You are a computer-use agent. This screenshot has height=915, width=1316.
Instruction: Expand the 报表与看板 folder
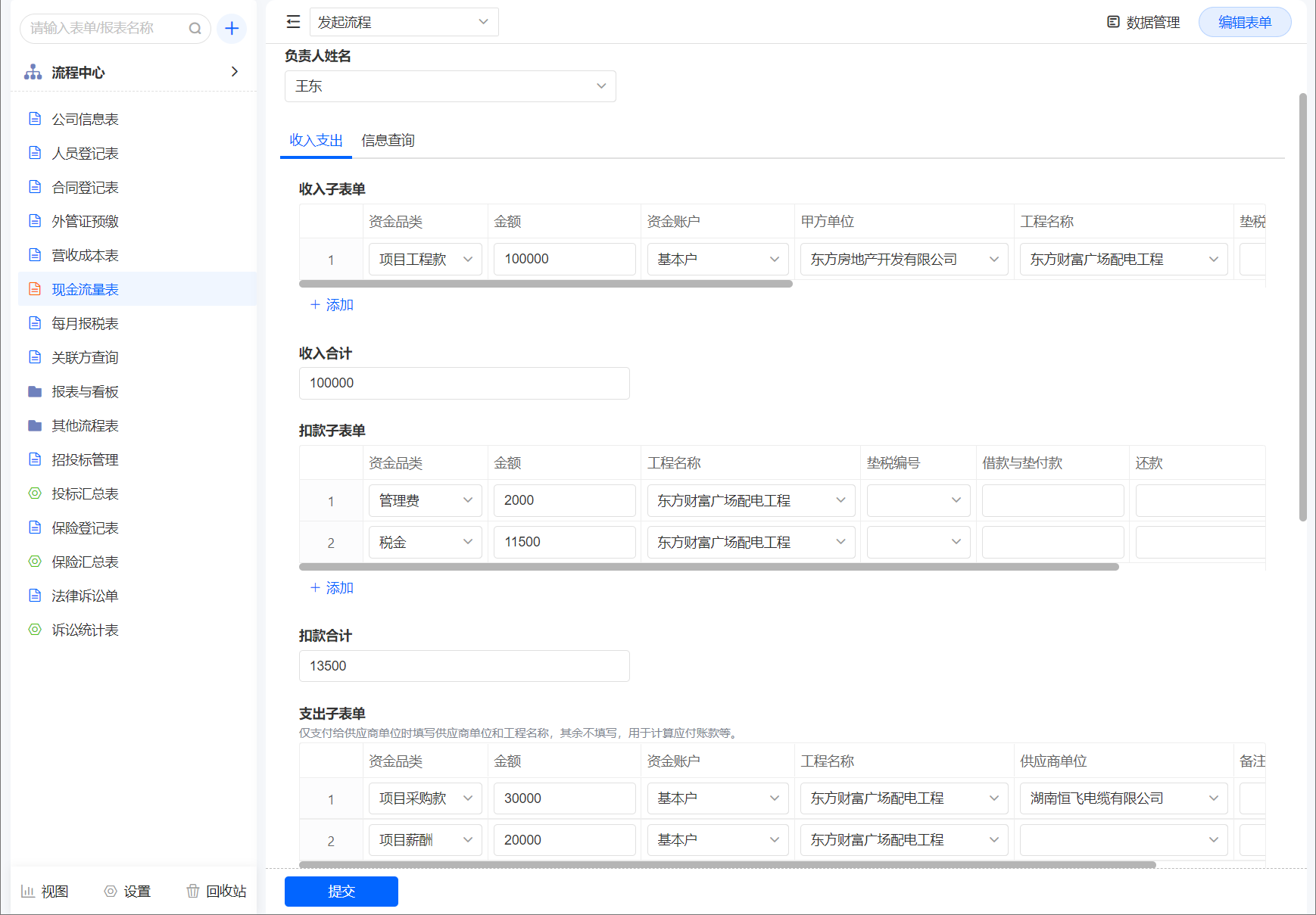(85, 391)
